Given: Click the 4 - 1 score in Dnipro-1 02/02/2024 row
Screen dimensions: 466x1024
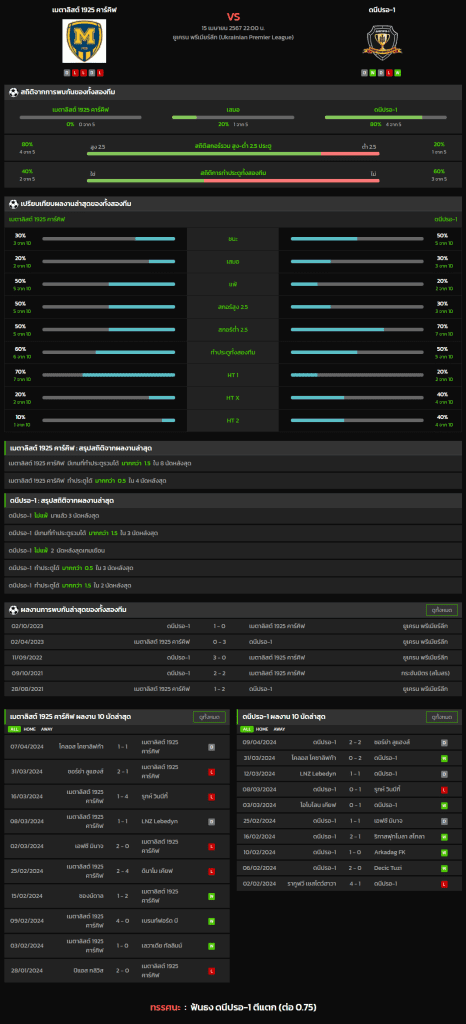Looking at the screenshot, I should 355,884.
